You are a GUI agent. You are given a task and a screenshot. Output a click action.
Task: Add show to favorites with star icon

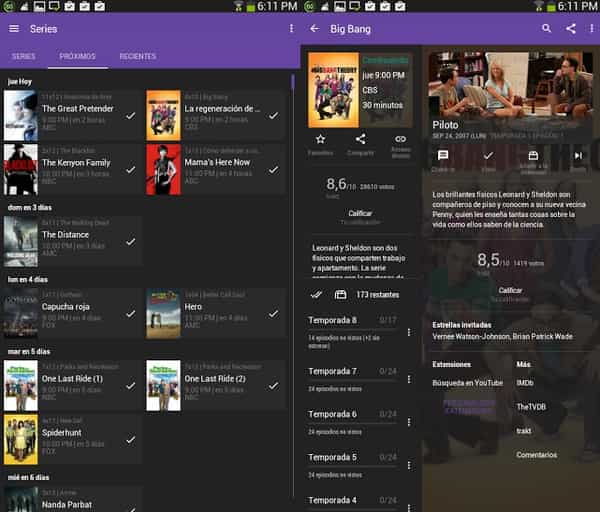pyautogui.click(x=321, y=140)
